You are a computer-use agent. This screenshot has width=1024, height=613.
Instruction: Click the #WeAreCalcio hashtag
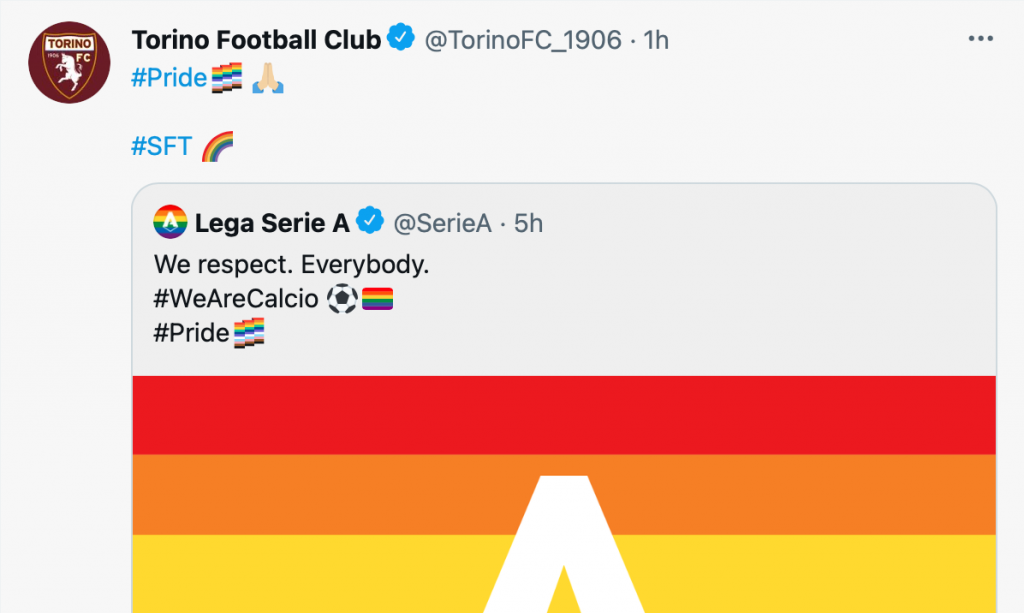[x=236, y=297]
